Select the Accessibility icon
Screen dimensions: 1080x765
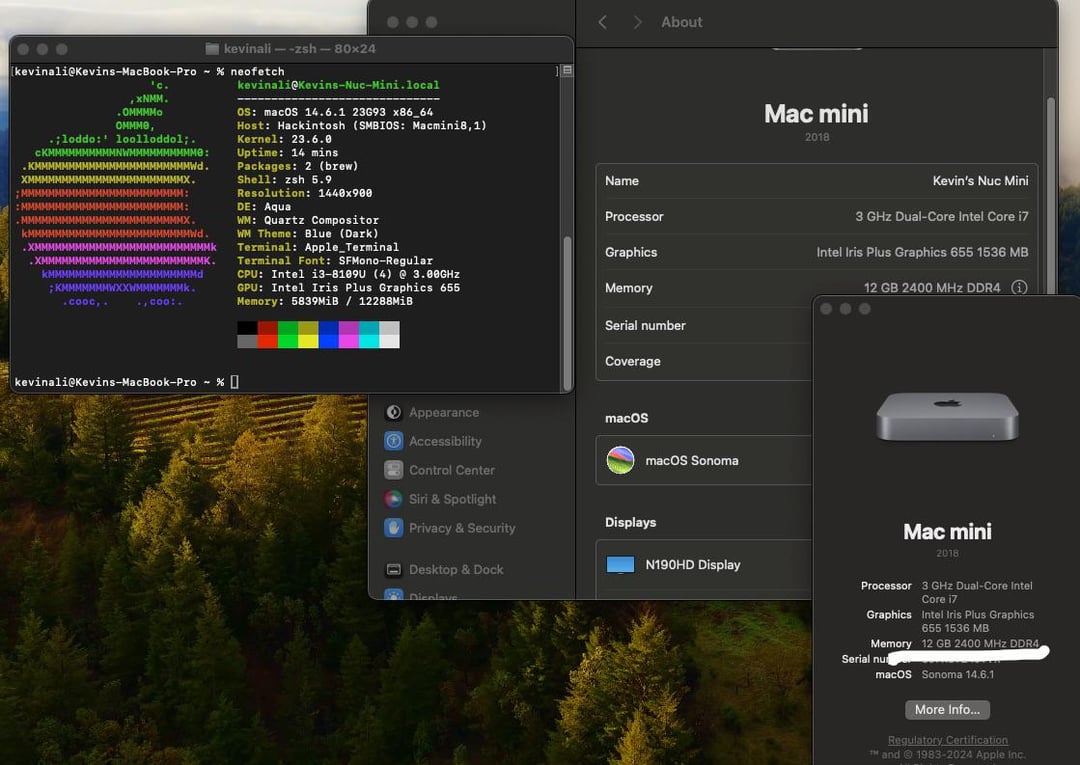click(394, 441)
